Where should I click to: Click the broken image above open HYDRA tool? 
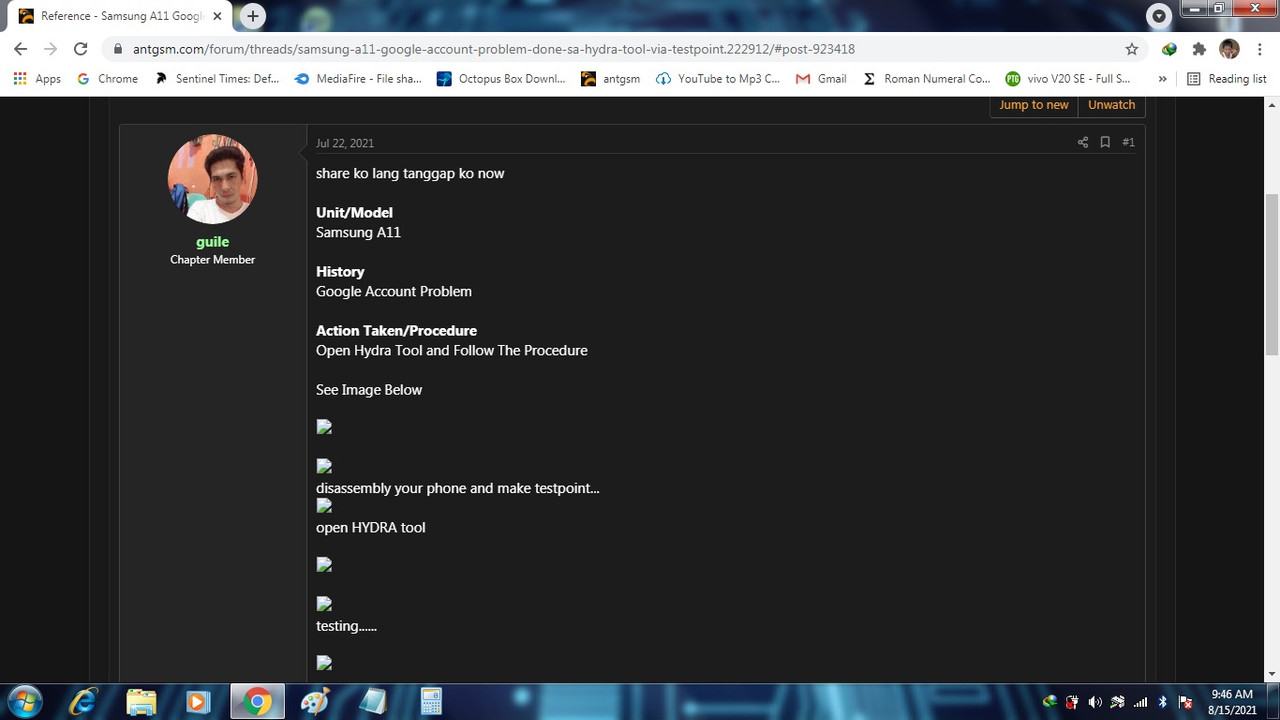(x=324, y=506)
